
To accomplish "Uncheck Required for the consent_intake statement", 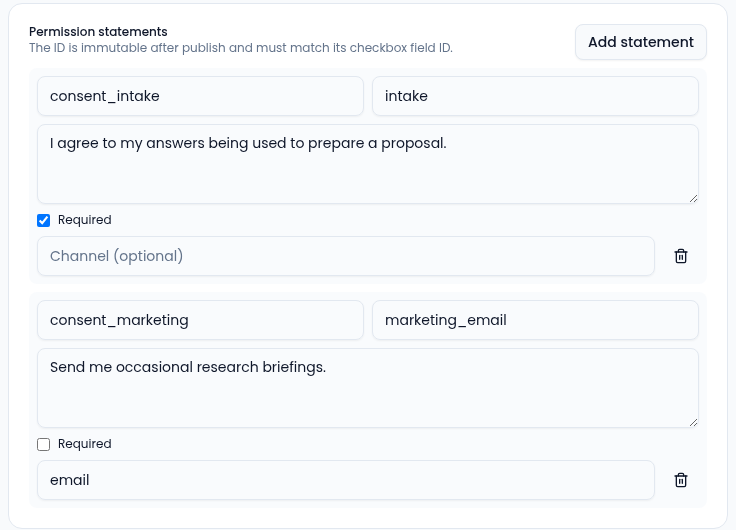I will coord(44,220).
